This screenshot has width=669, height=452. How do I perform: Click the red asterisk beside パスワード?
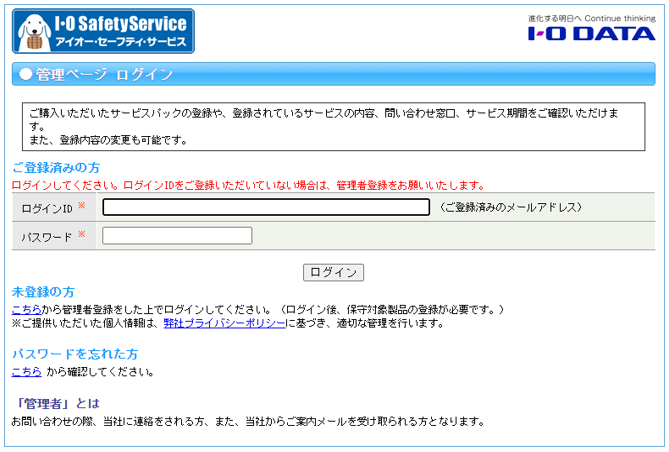point(82,236)
